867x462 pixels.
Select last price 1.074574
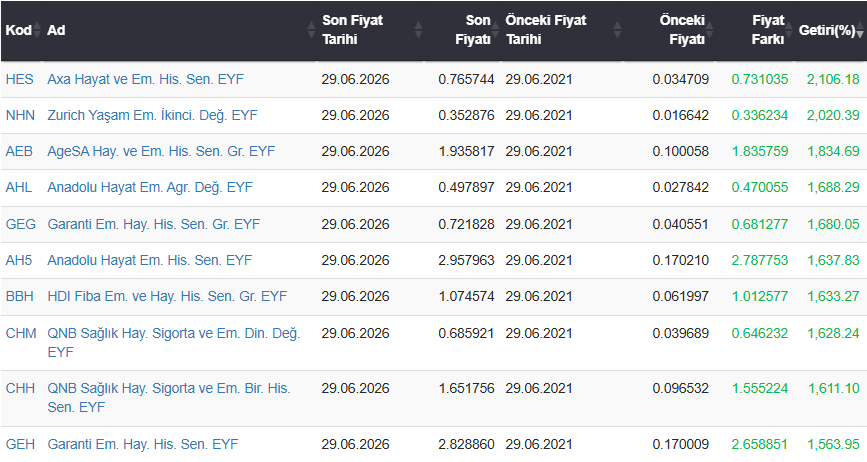[466, 296]
